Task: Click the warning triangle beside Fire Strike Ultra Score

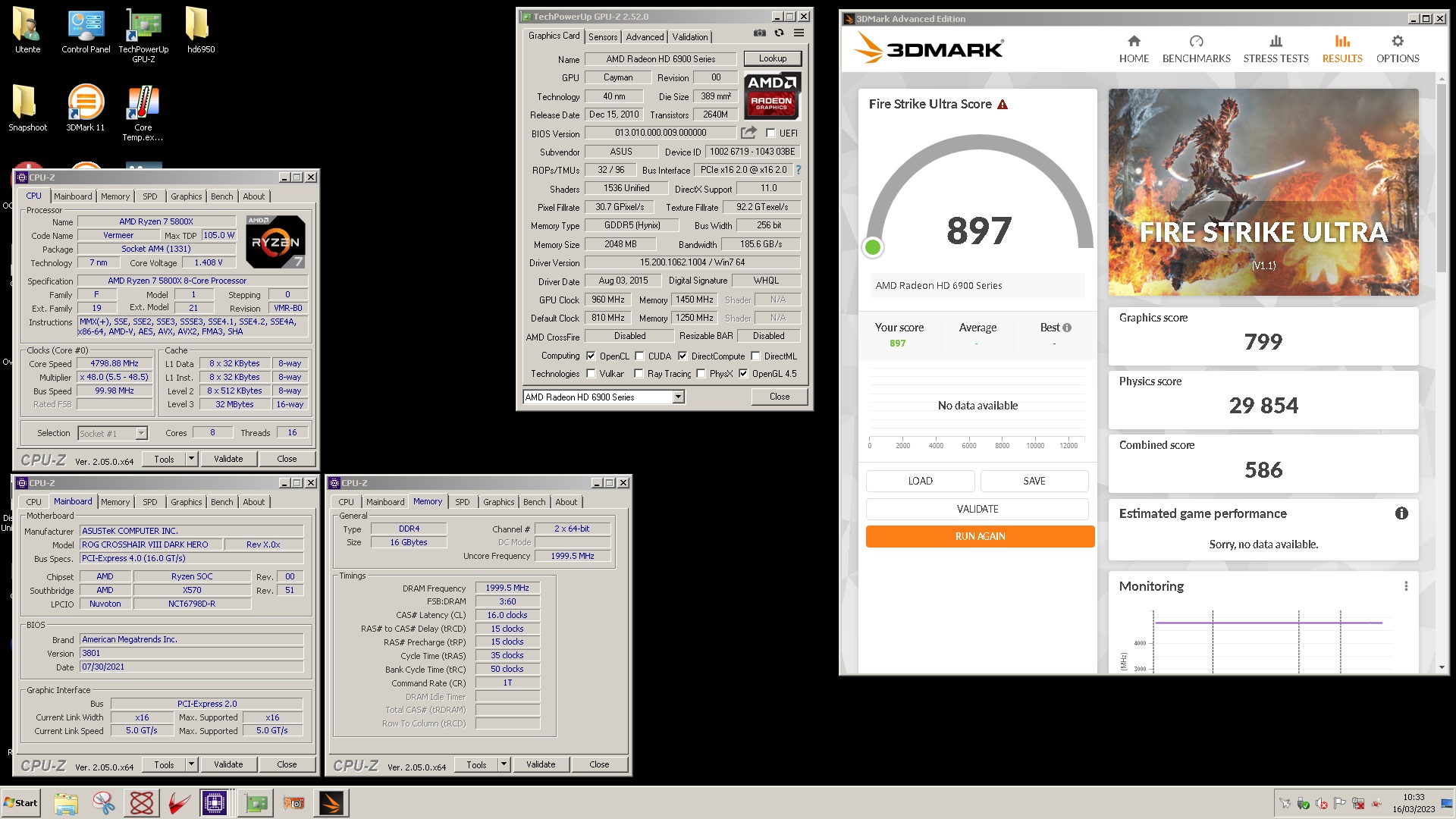Action: point(1003,105)
